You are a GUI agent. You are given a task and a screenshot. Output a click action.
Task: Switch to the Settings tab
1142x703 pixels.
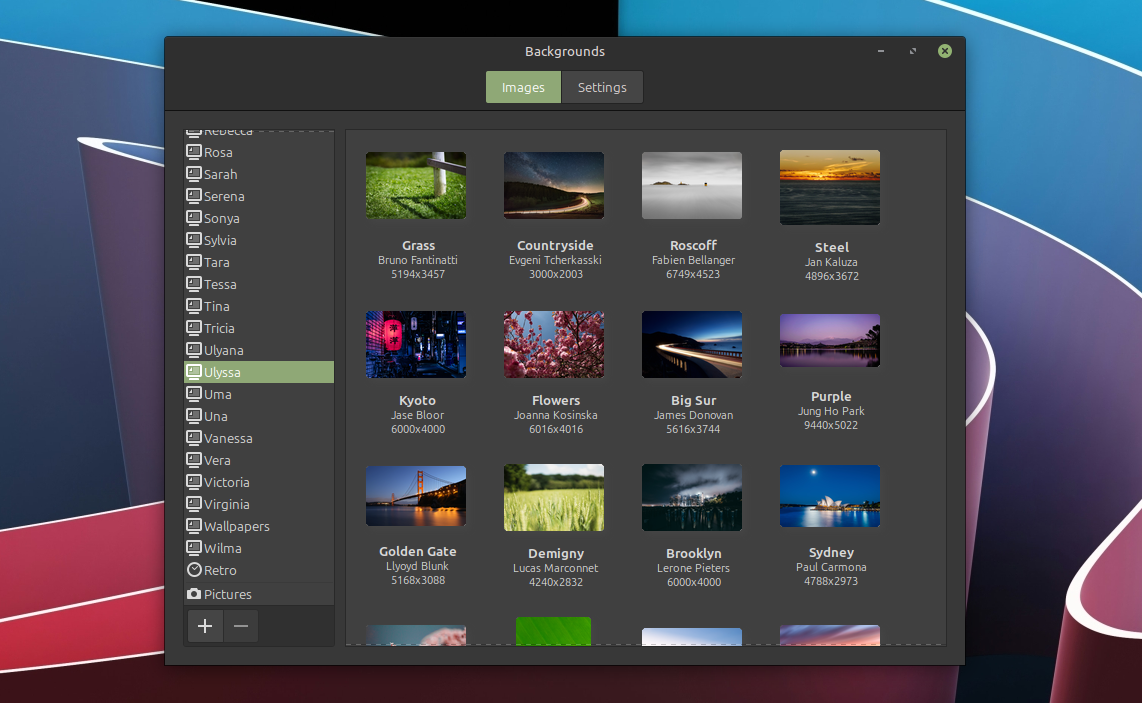click(x=602, y=87)
